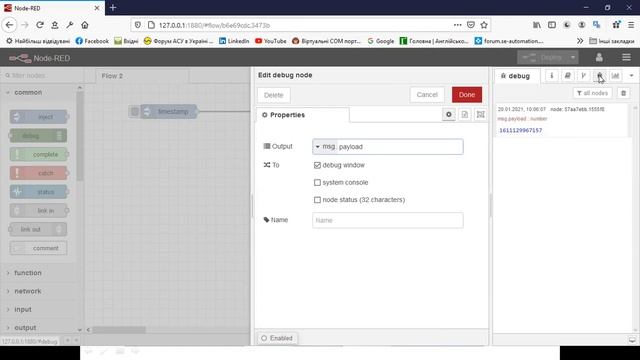Show more bookmarks chevron
The height and width of the screenshot is (360, 640).
(x=580, y=41)
